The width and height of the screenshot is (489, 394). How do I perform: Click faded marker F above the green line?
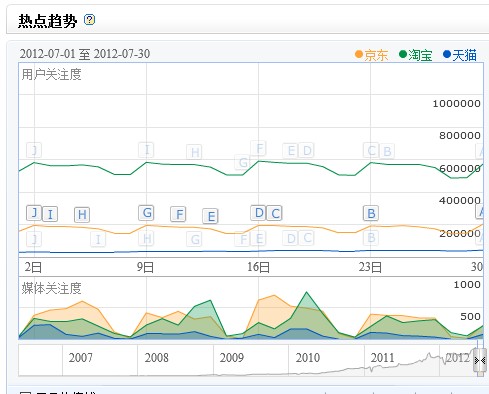pos(259,148)
